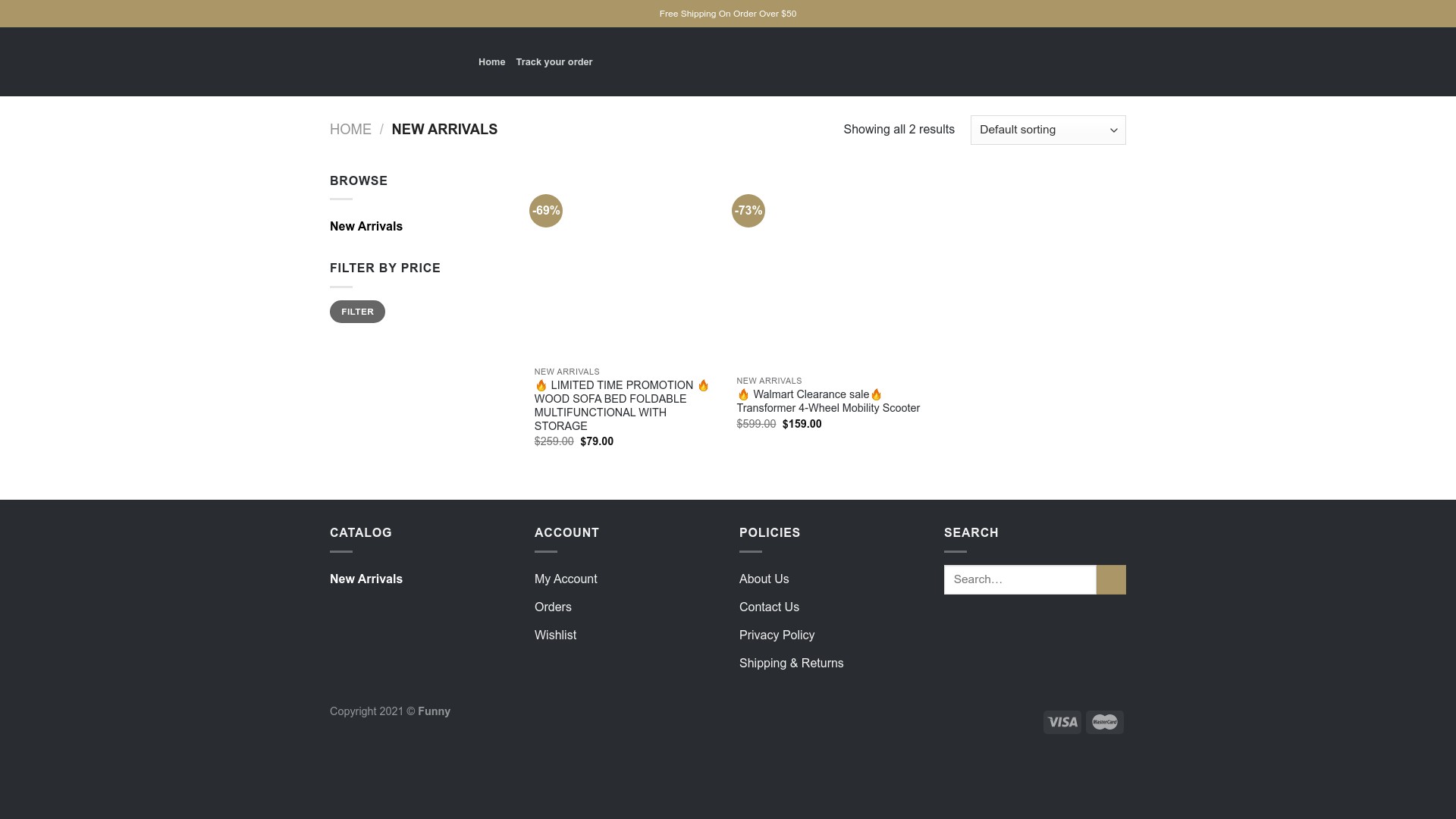Open Track your order menu item

tap(554, 62)
